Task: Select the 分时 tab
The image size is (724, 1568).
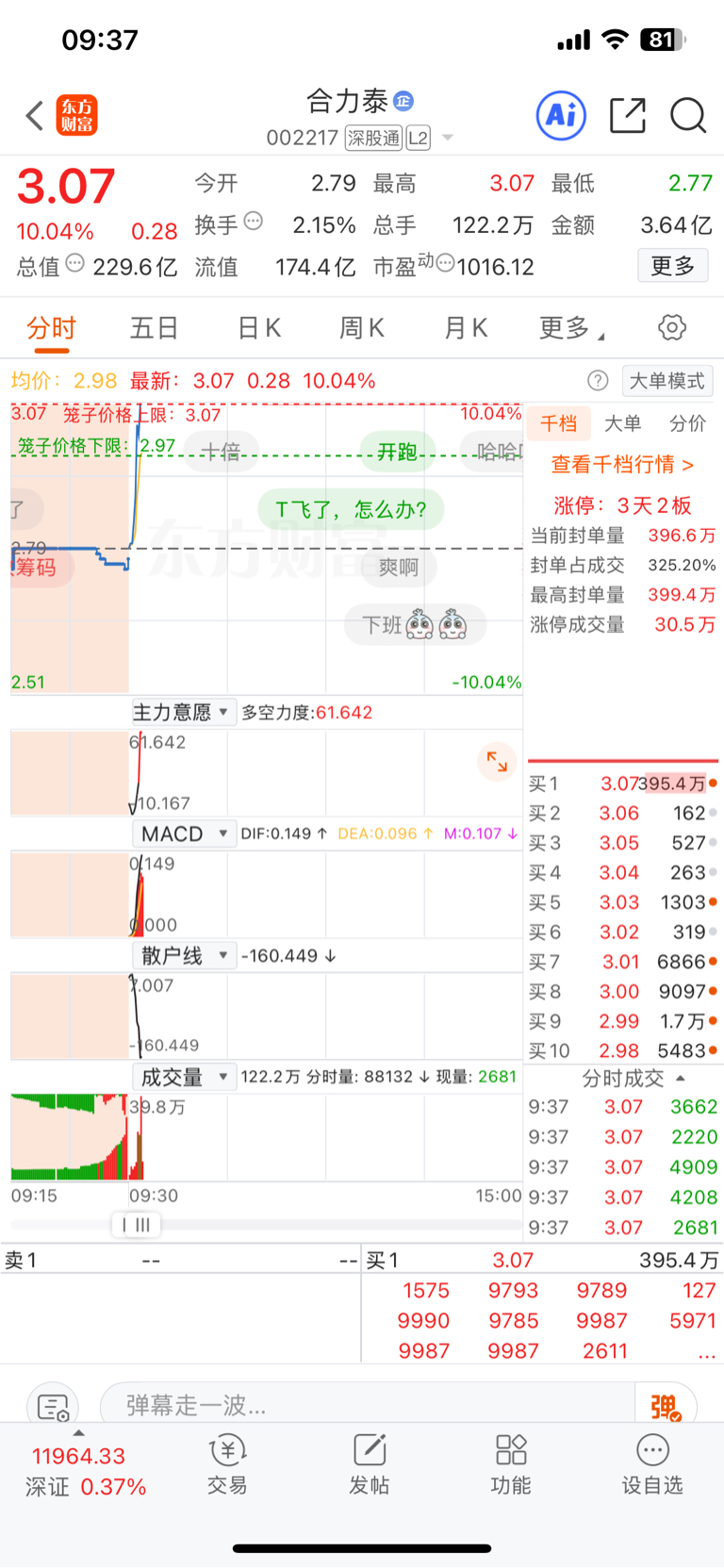Action: point(51,328)
